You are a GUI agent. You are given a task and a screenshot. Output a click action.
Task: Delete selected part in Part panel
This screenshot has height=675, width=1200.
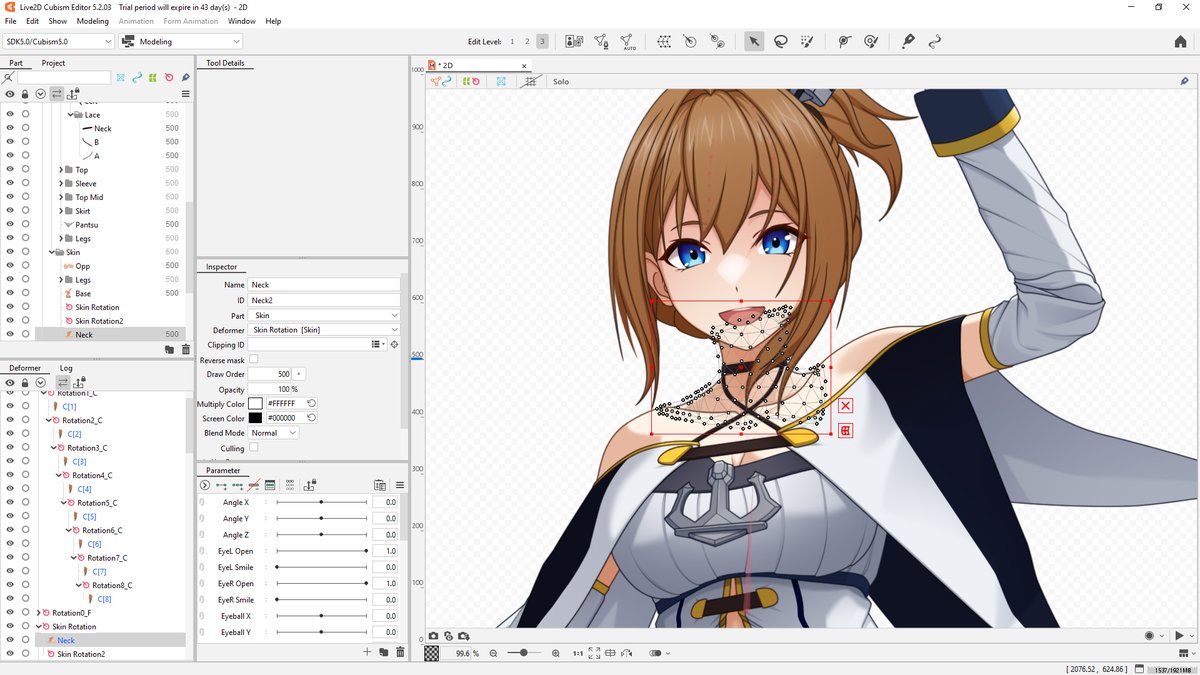(x=184, y=349)
